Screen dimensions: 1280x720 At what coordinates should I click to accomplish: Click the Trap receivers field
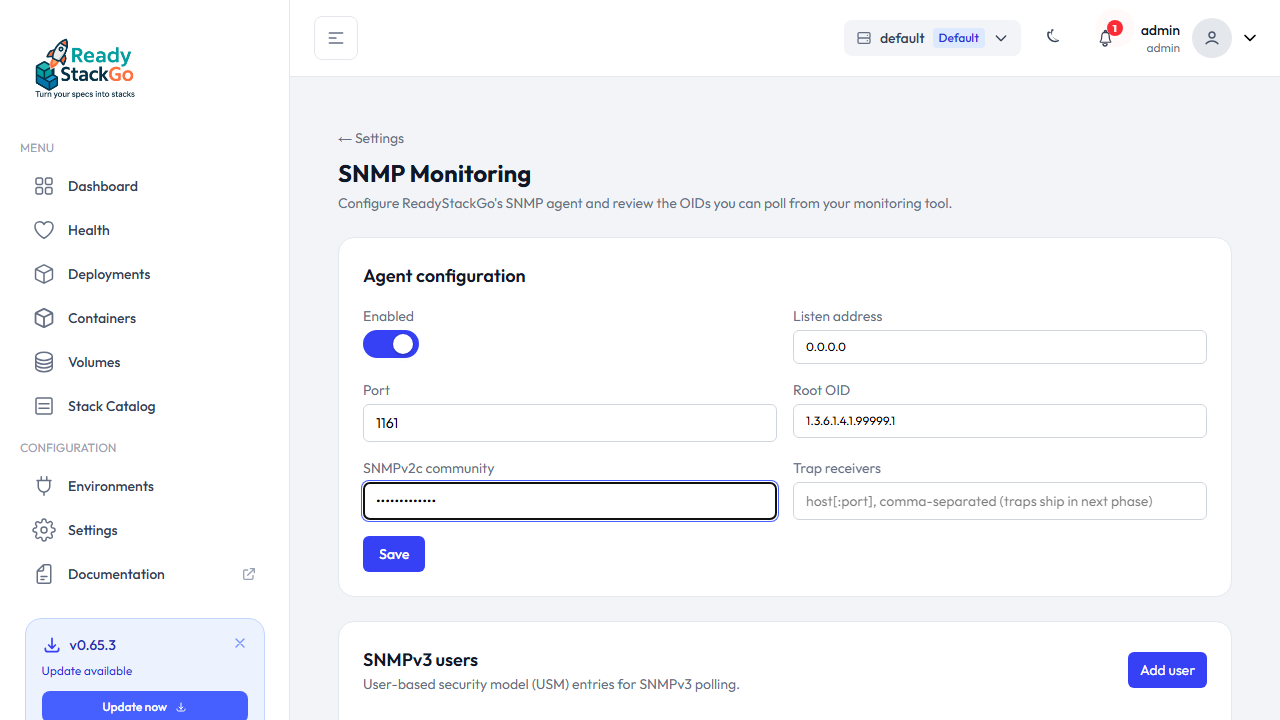pos(1000,501)
